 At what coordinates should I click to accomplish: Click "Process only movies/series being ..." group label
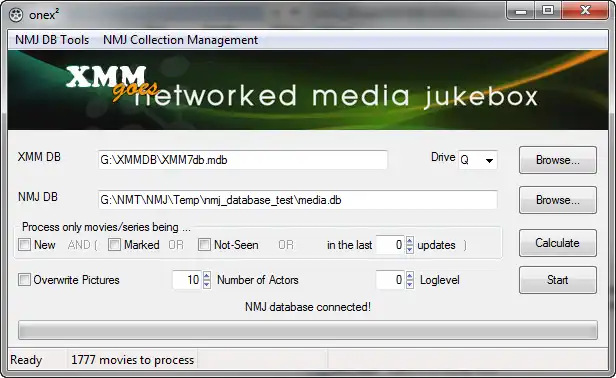click(106, 227)
